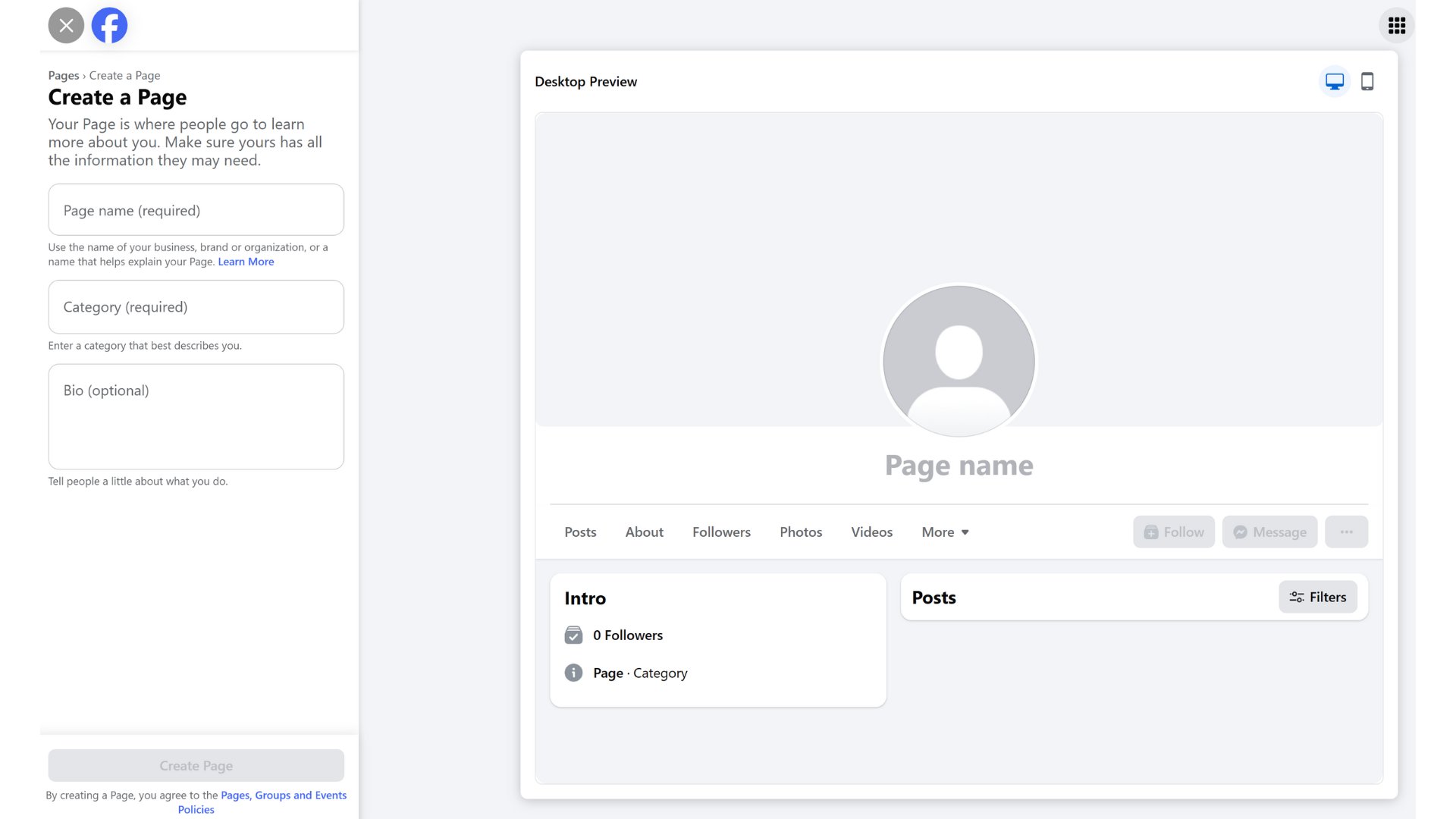Open the apps grid in top-right corner
The image size is (1456, 819).
1397,25
